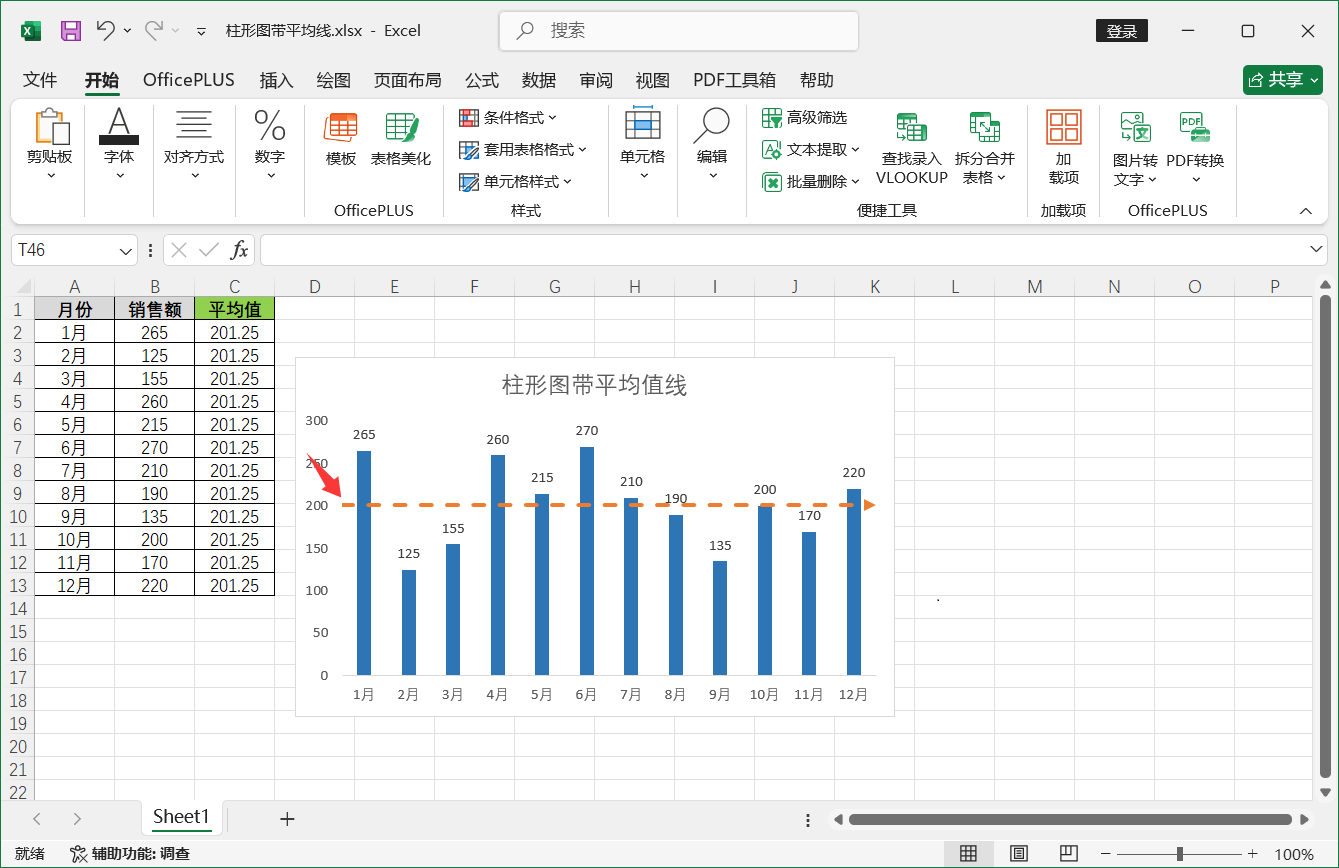Open the PDF转换 tool
The height and width of the screenshot is (868, 1339).
point(1195,149)
